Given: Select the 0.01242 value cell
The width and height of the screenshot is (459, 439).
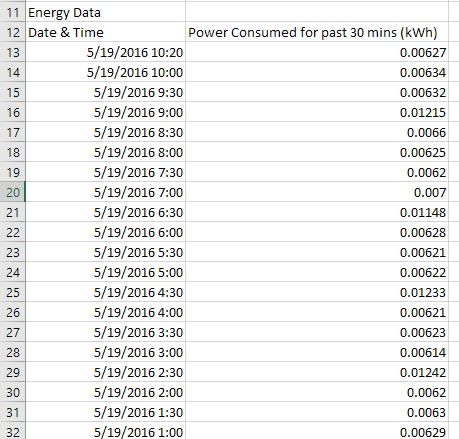Looking at the screenshot, I should pyautogui.click(x=317, y=372).
